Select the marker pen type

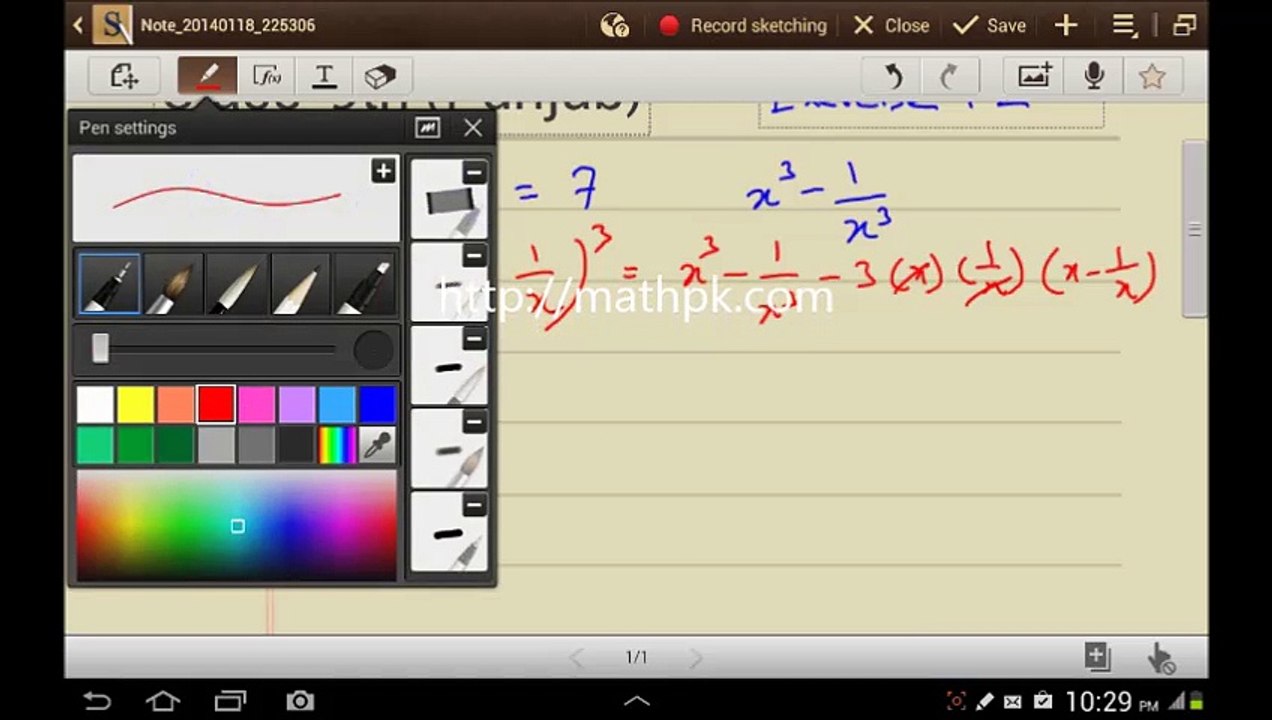click(x=364, y=284)
